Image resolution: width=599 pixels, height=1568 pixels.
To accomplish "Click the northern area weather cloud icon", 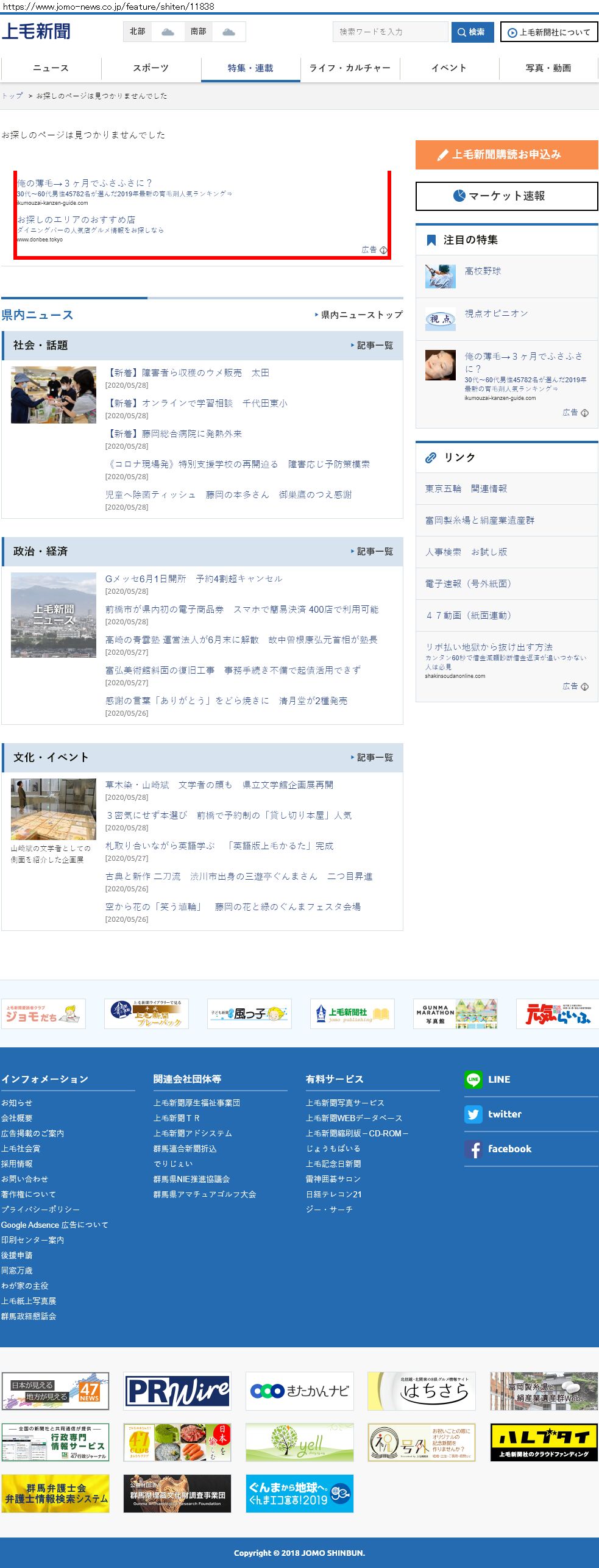I will (168, 32).
